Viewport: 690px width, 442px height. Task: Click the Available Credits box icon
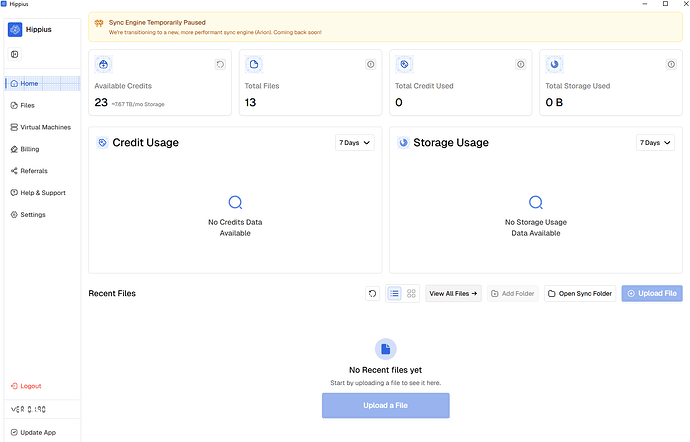tap(103, 64)
